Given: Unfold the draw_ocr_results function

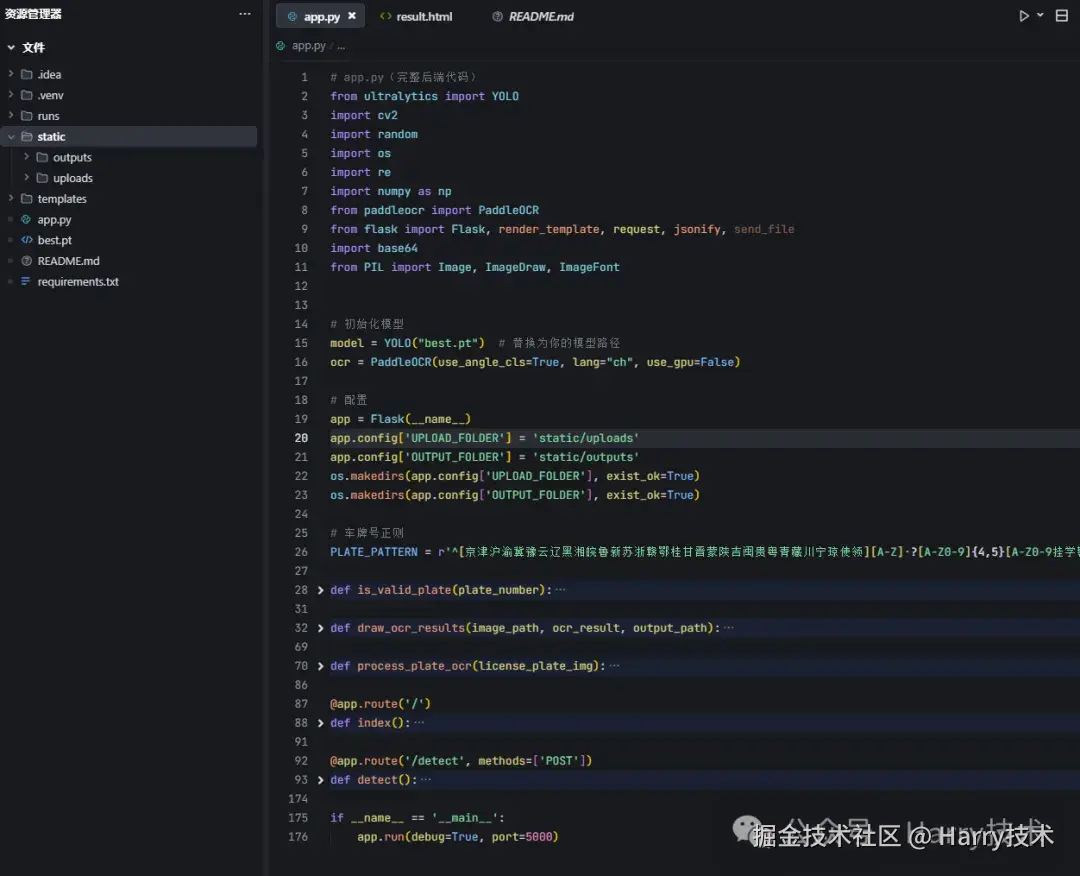Looking at the screenshot, I should pos(320,628).
